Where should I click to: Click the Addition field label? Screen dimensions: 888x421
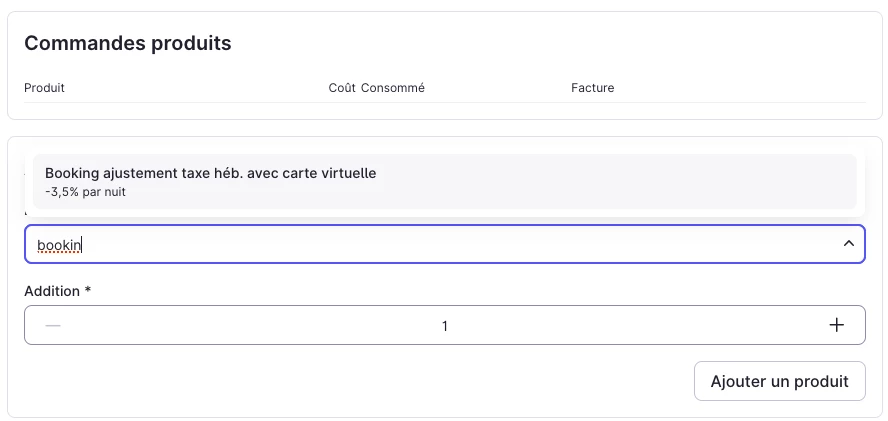51,291
